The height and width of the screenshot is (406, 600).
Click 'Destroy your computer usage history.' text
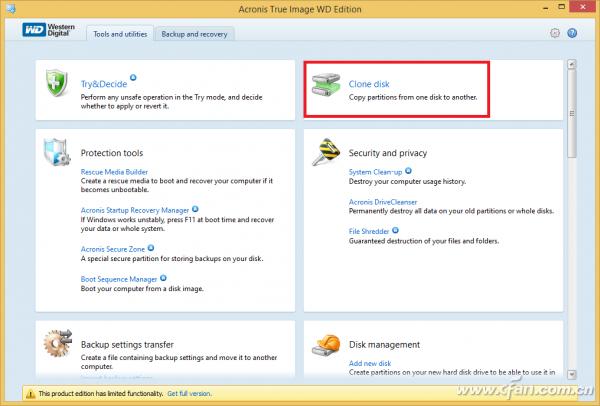click(407, 181)
